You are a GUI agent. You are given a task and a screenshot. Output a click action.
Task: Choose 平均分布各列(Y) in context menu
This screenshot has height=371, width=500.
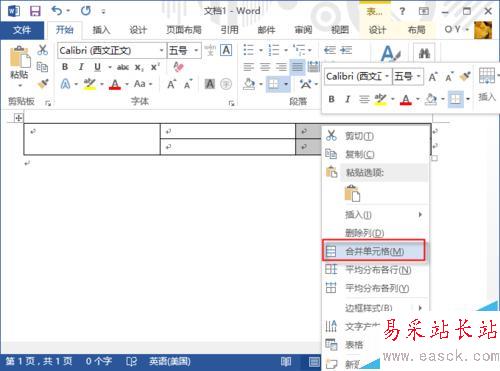377,288
